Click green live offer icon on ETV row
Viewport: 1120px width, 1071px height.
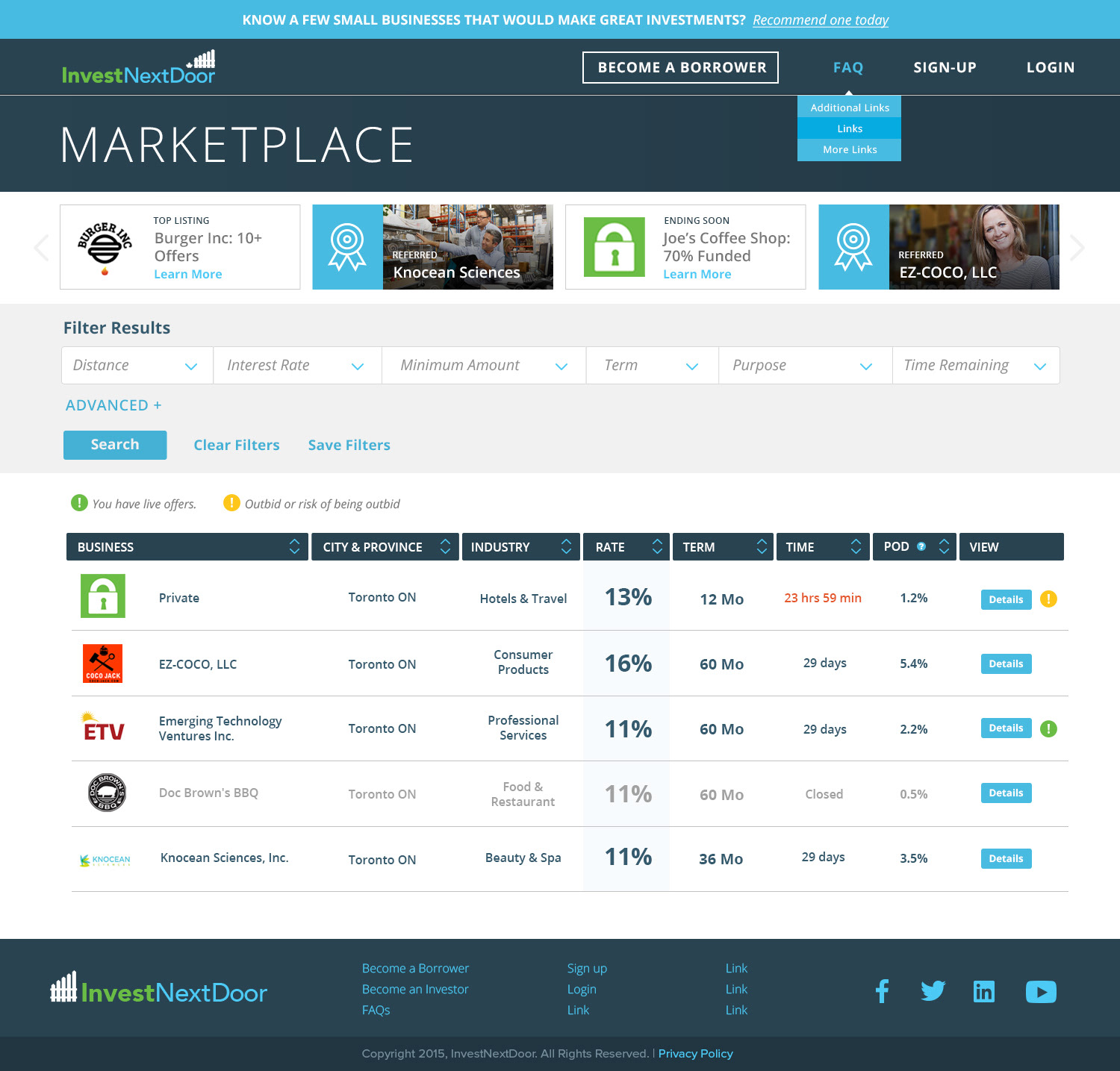coord(1048,728)
